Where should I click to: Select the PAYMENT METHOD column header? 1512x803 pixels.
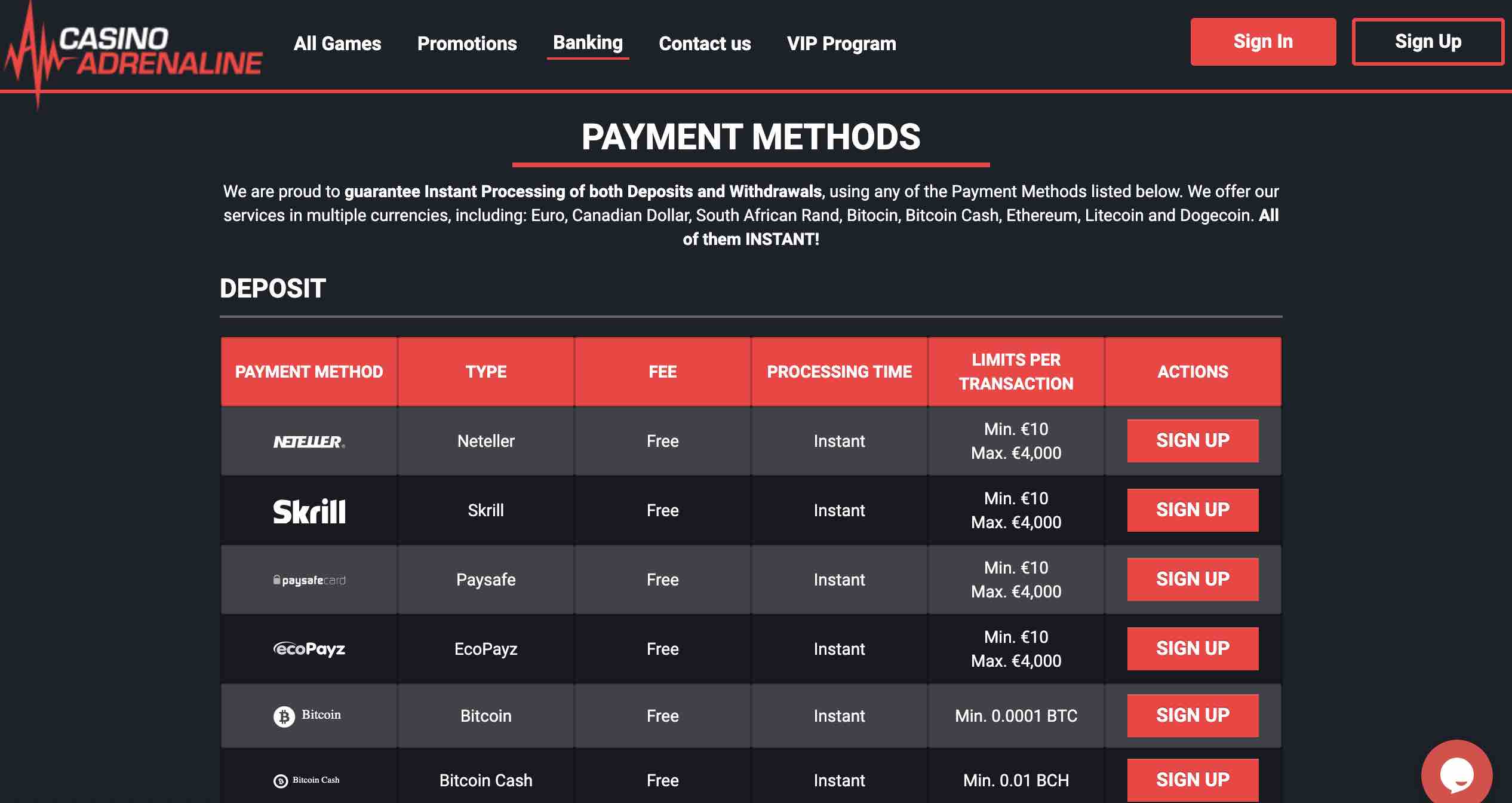click(x=309, y=371)
